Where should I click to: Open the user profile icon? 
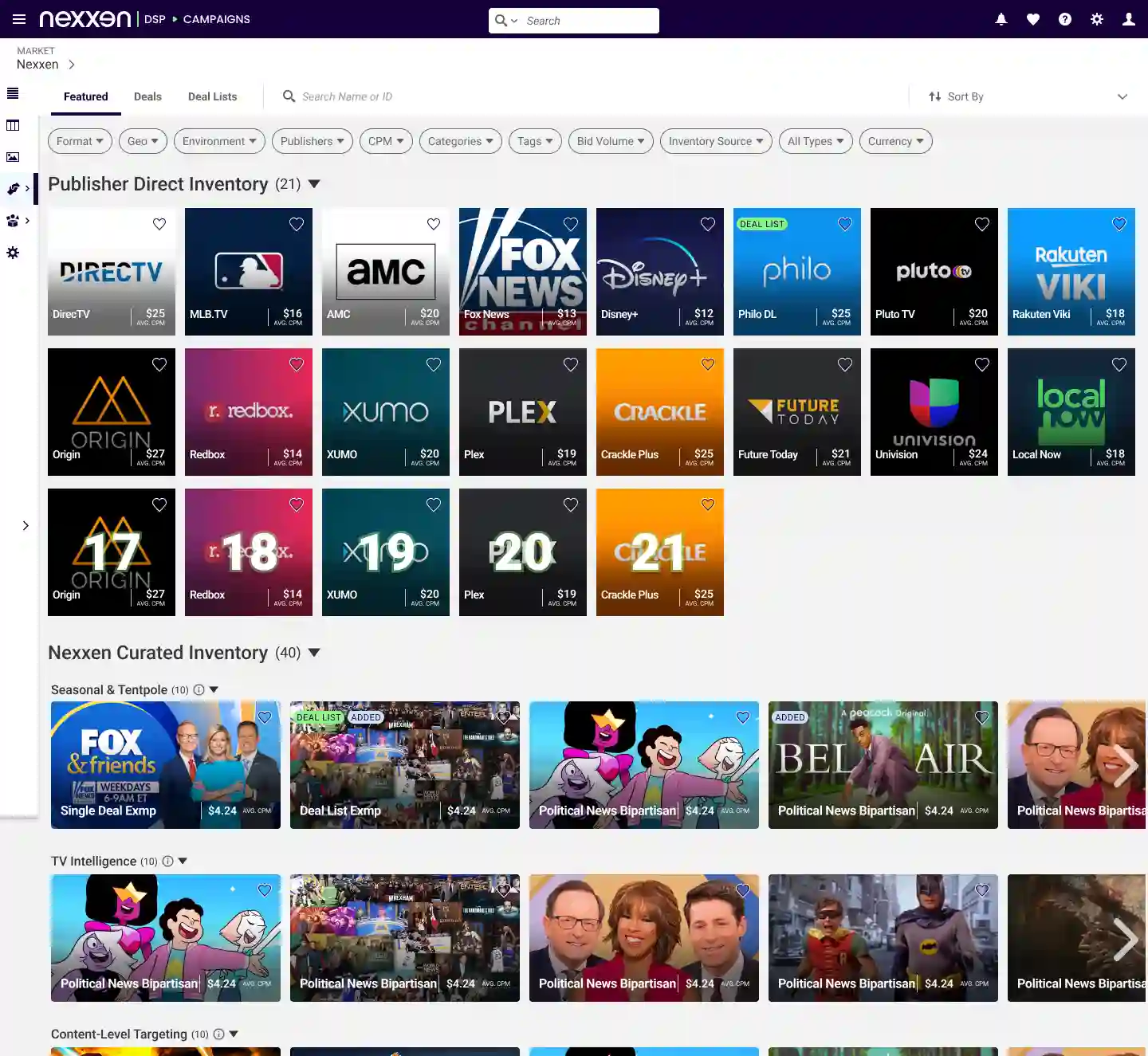[1129, 19]
